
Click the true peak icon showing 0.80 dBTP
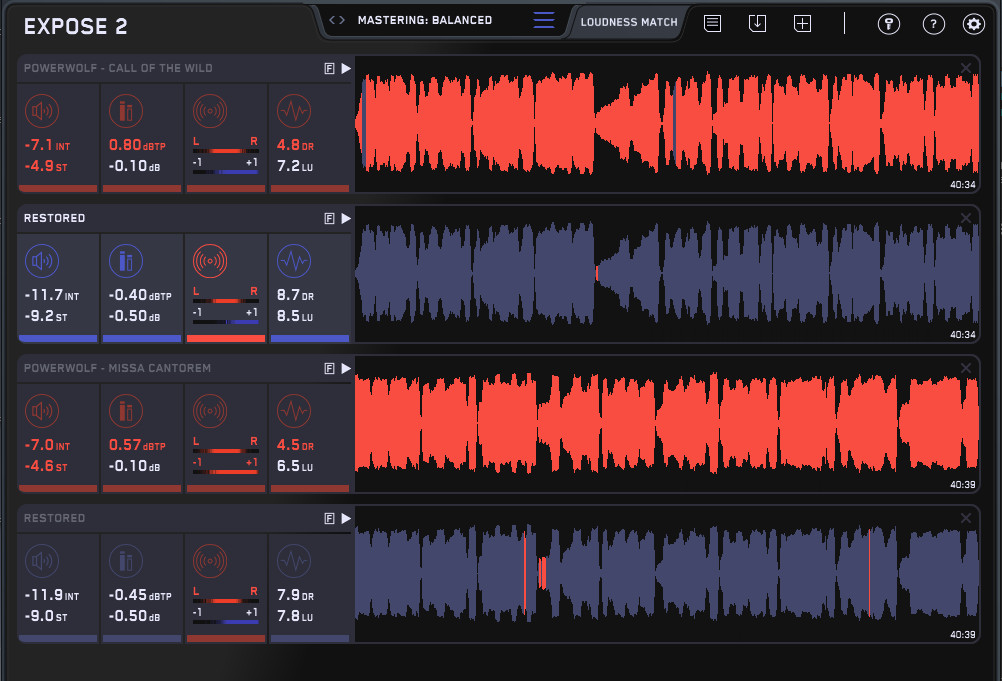[126, 111]
